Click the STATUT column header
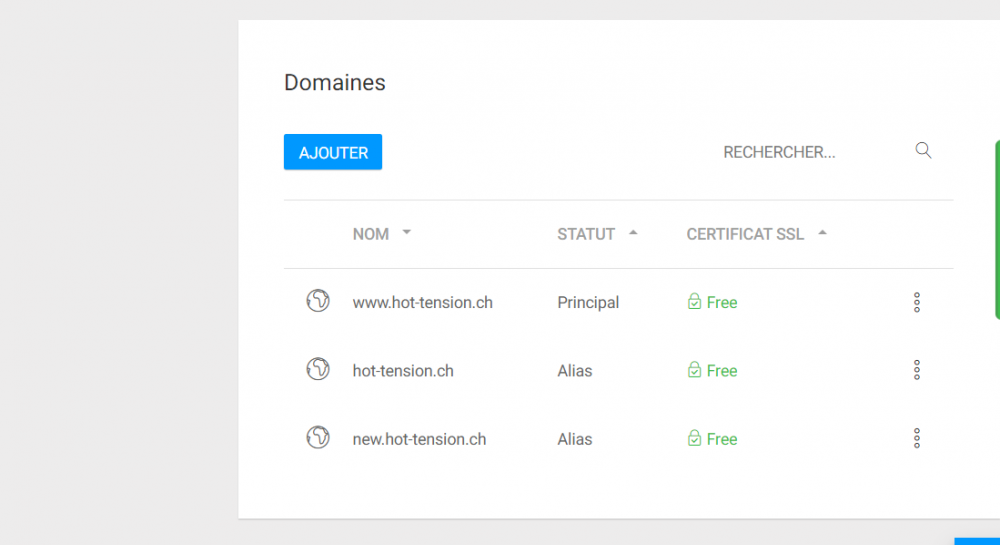The height and width of the screenshot is (545, 1000). point(586,234)
